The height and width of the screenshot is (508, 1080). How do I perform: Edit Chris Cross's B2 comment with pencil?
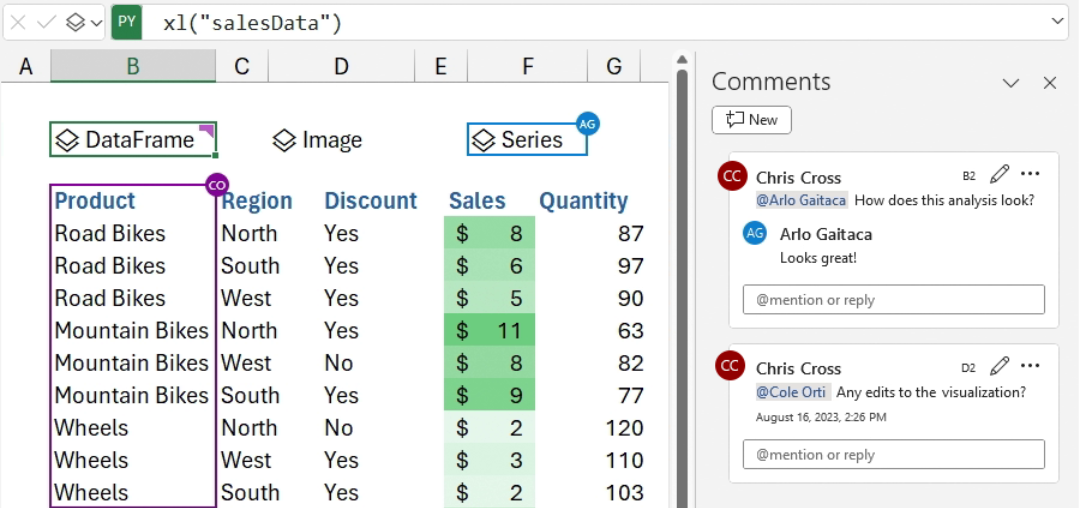999,175
